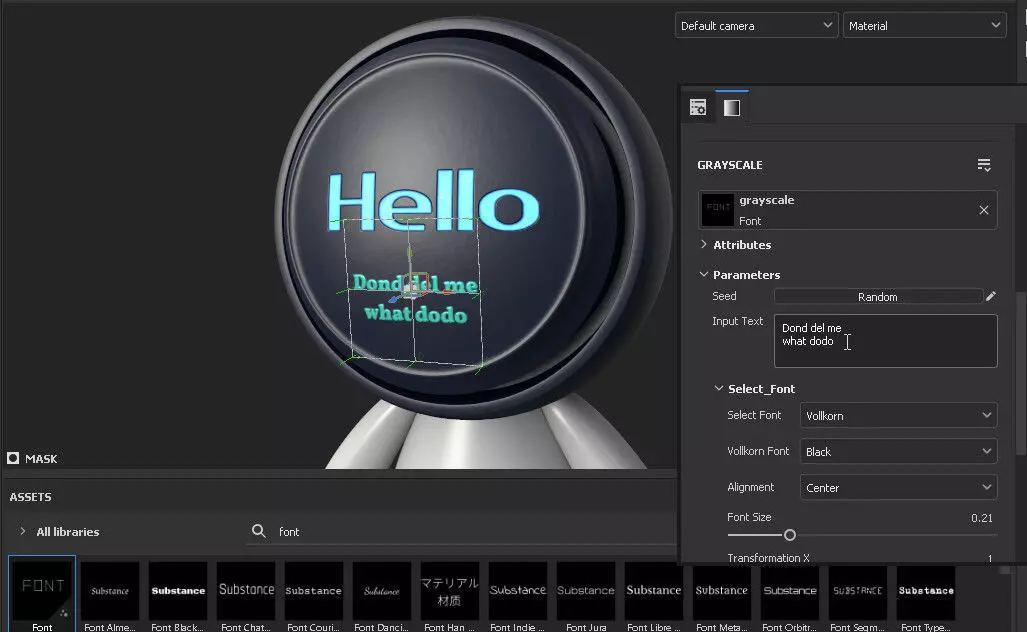This screenshot has width=1027, height=632.
Task: Click the seed edit pencil icon
Action: pyautogui.click(x=991, y=297)
